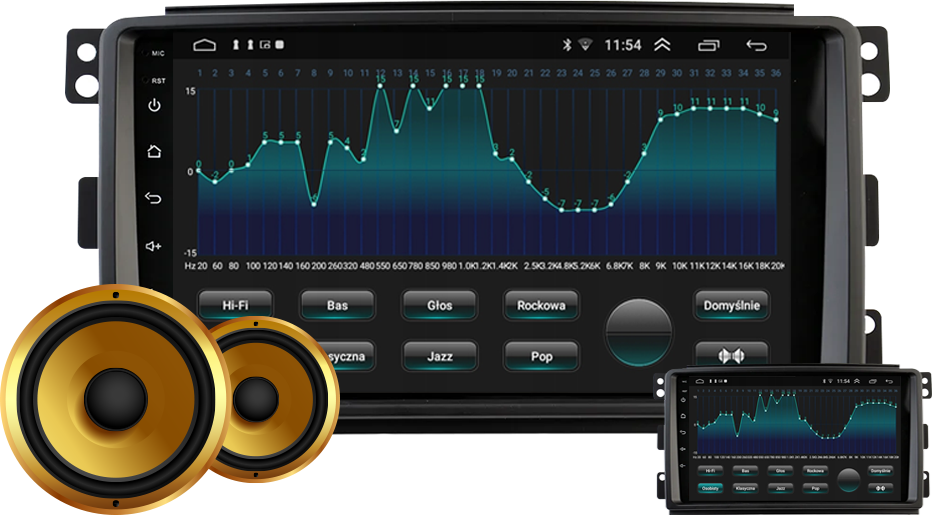
Task: Click band 29 EQ point valued 9
Action: pyautogui.click(x=660, y=120)
